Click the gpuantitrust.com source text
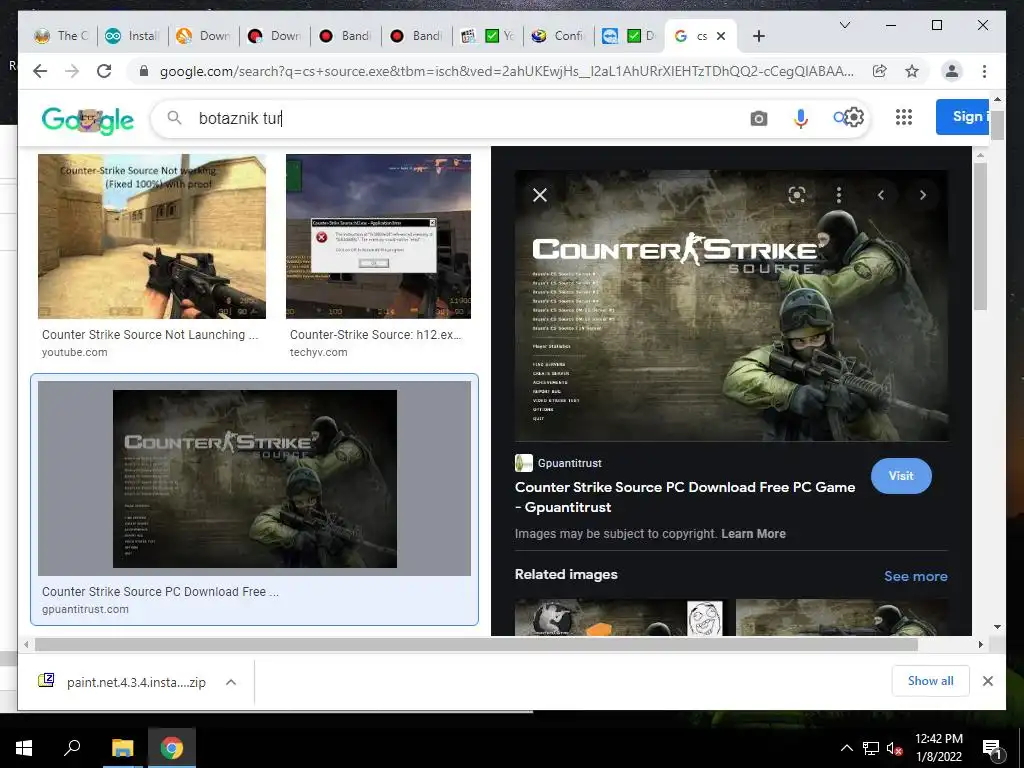Viewport: 1024px width, 768px height. pos(86,609)
